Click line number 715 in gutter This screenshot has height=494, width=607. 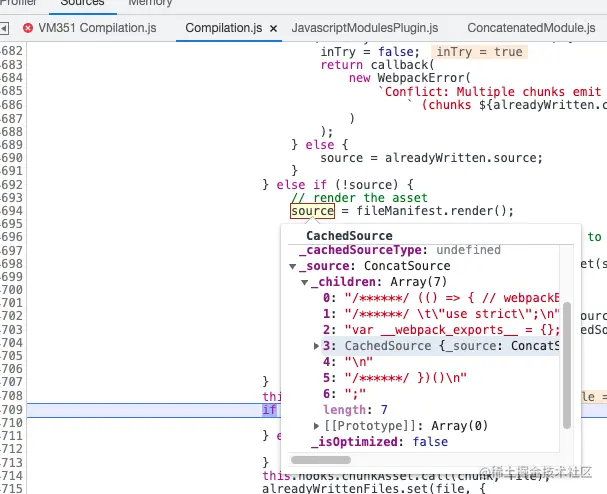[12, 488]
